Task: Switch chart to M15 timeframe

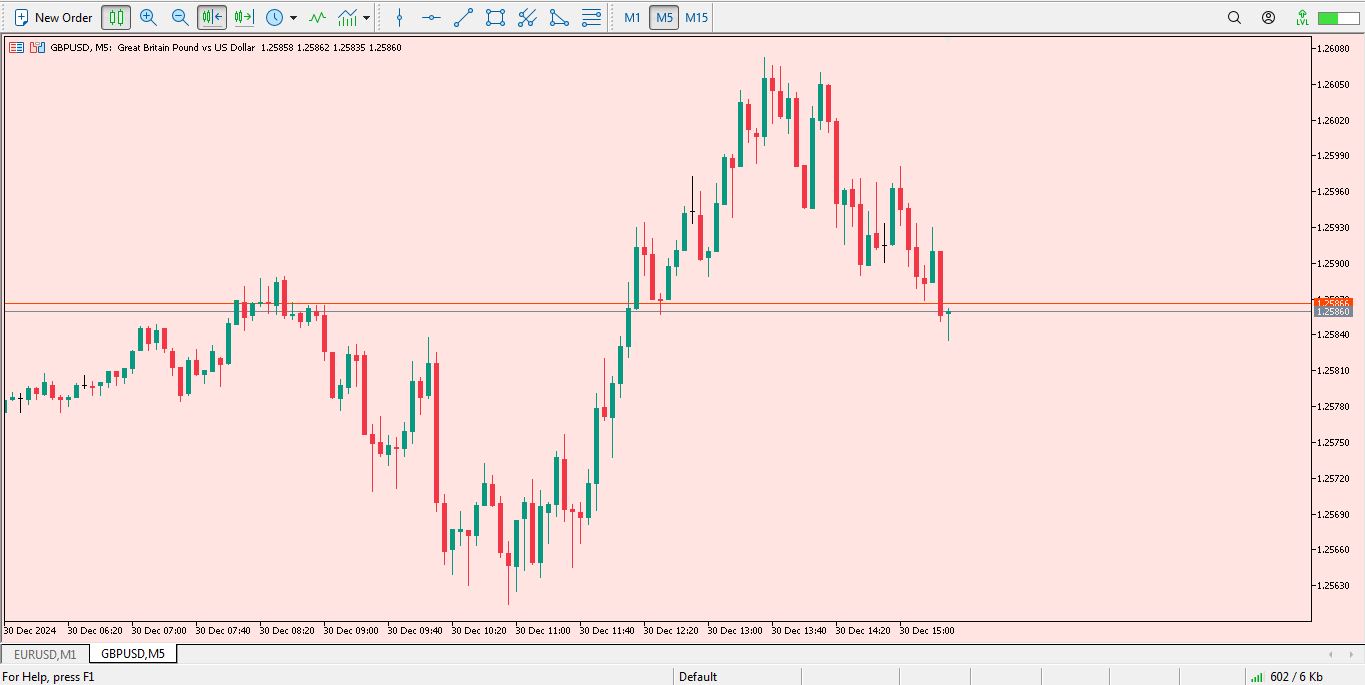Action: point(696,17)
